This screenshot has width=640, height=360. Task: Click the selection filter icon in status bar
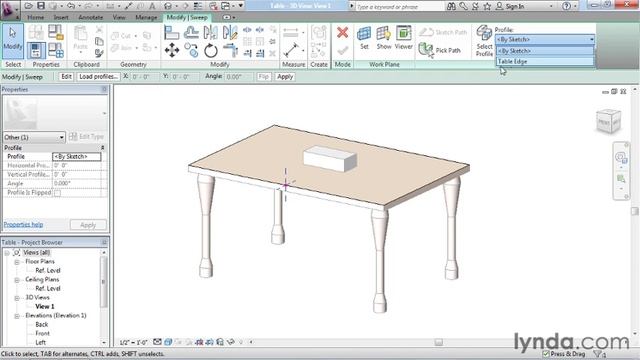tap(599, 354)
